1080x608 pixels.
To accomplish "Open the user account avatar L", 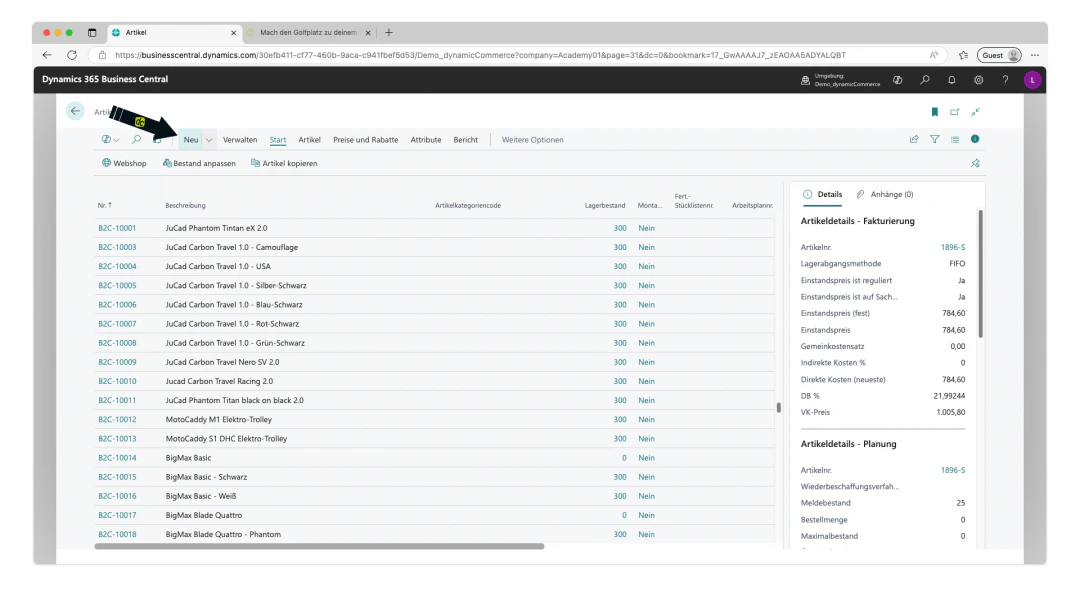I will [1032, 80].
